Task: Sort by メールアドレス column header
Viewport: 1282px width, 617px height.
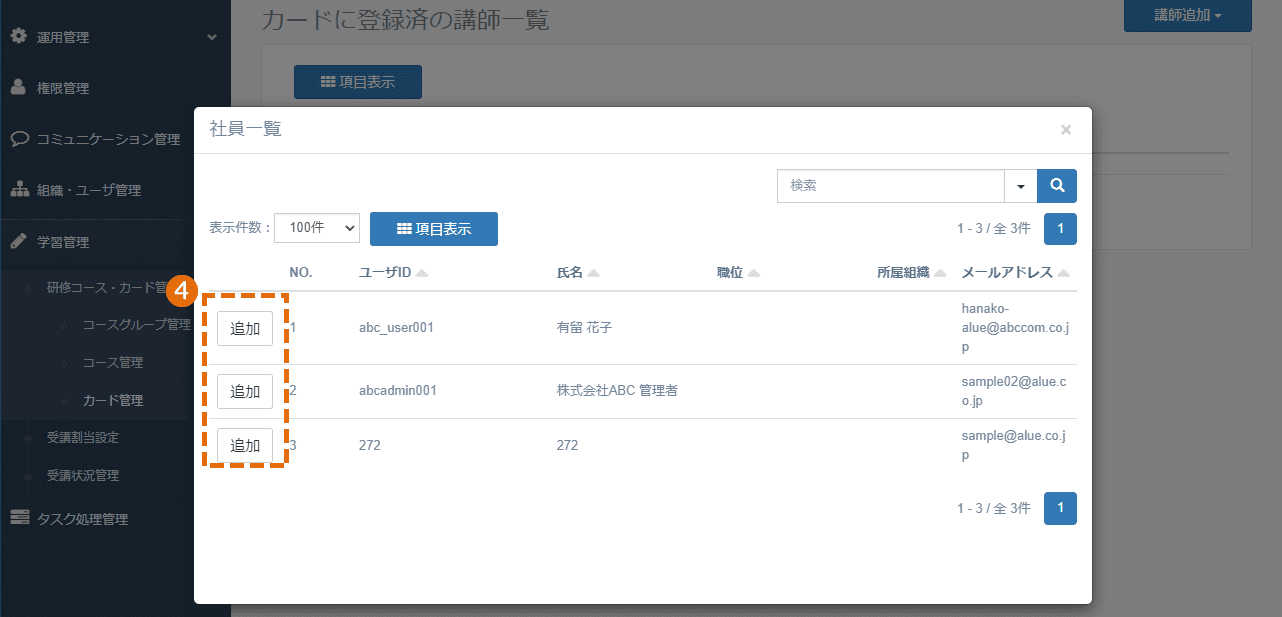Action: (1016, 272)
